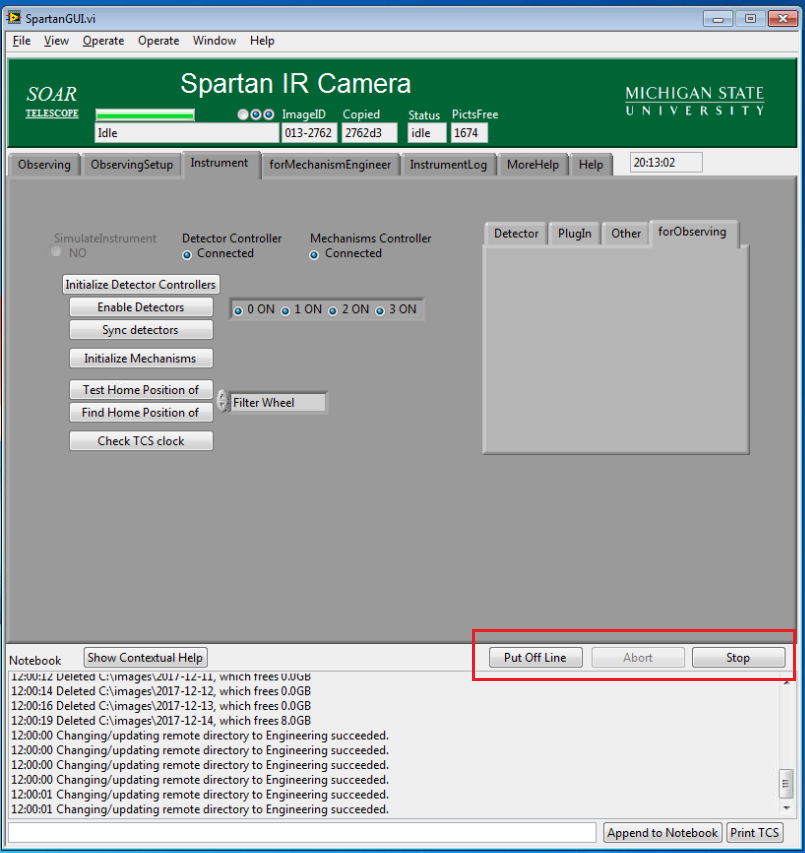
Task: Open the second Operate menu
Action: pyautogui.click(x=158, y=41)
